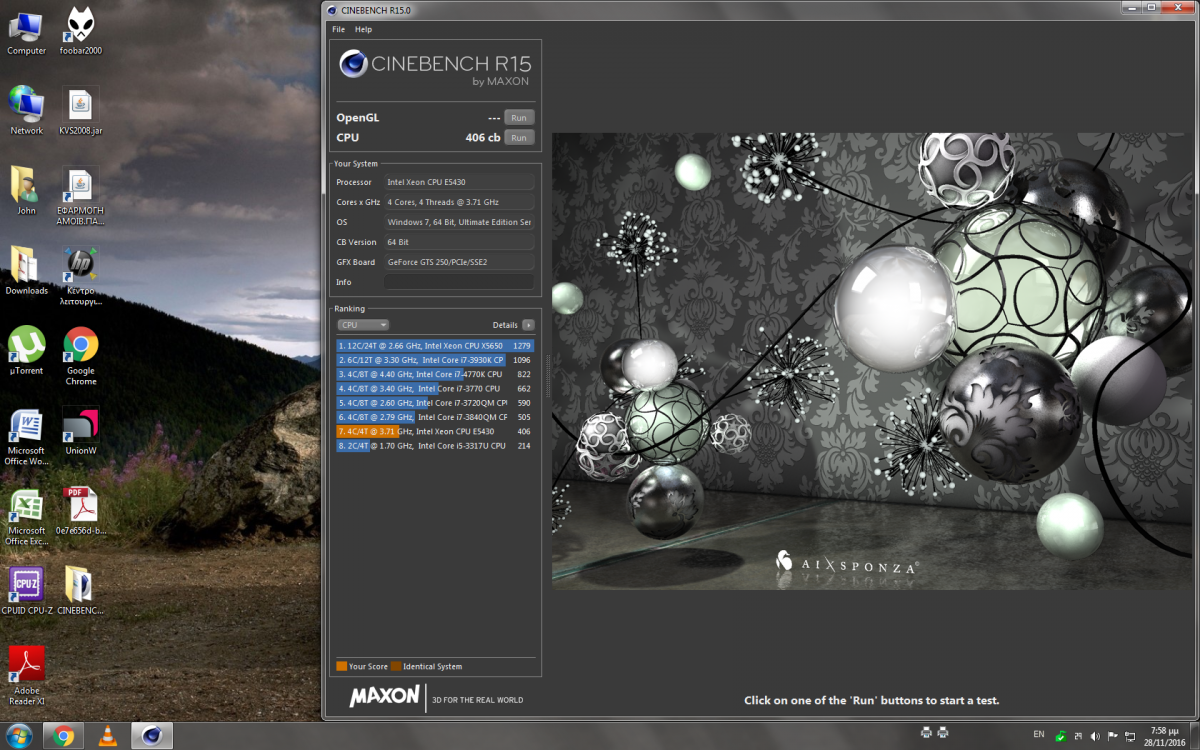Viewport: 1200px width, 750px height.
Task: Open Chrome from the taskbar
Action: (x=63, y=736)
